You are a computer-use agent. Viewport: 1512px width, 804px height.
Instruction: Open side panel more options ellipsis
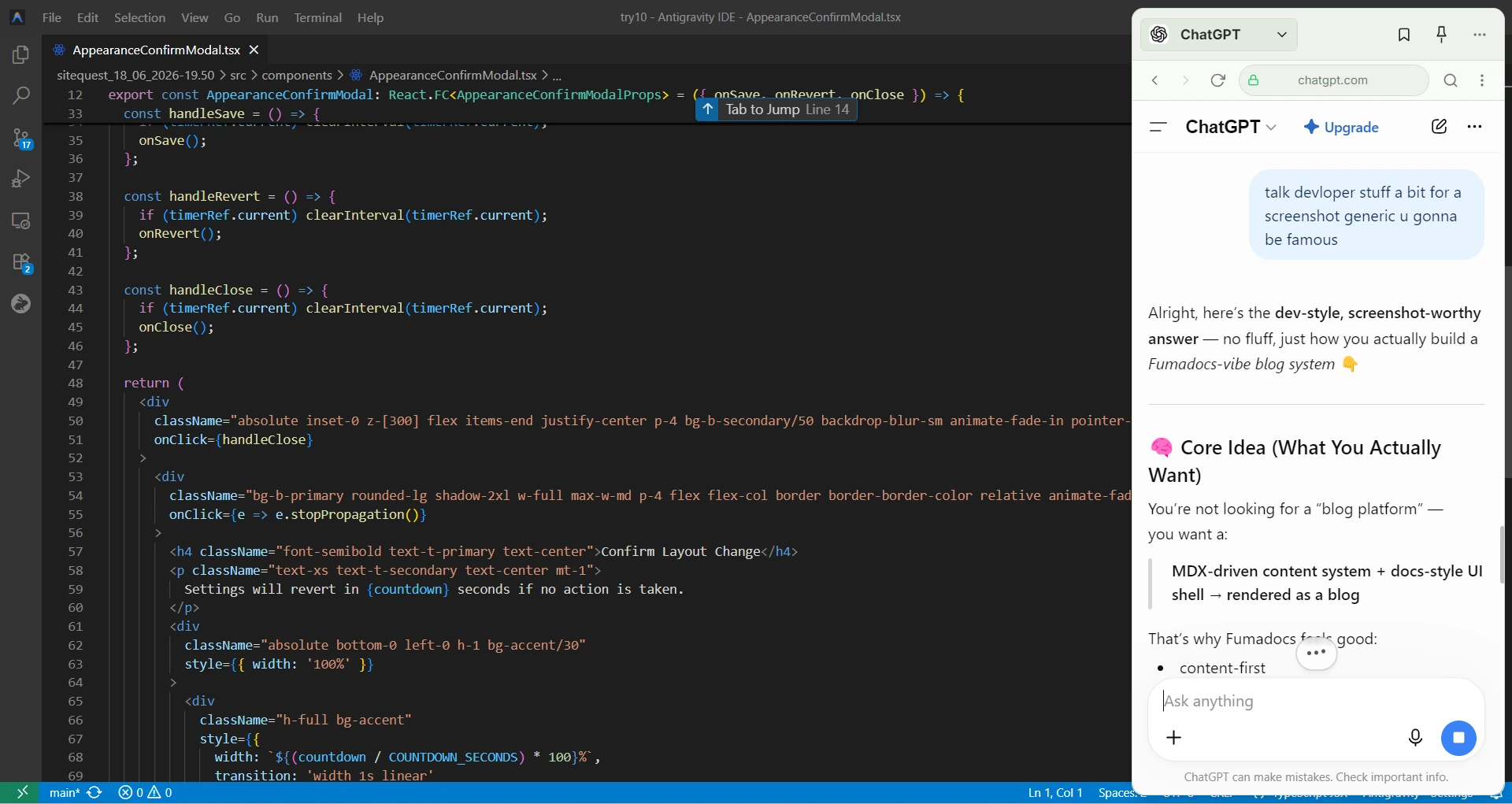click(1480, 35)
